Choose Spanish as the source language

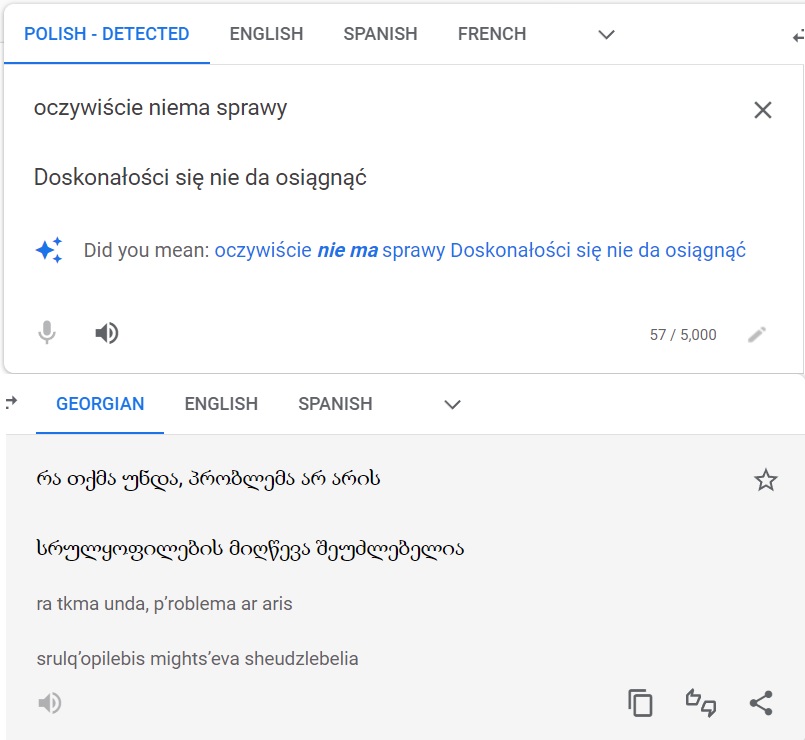(380, 33)
